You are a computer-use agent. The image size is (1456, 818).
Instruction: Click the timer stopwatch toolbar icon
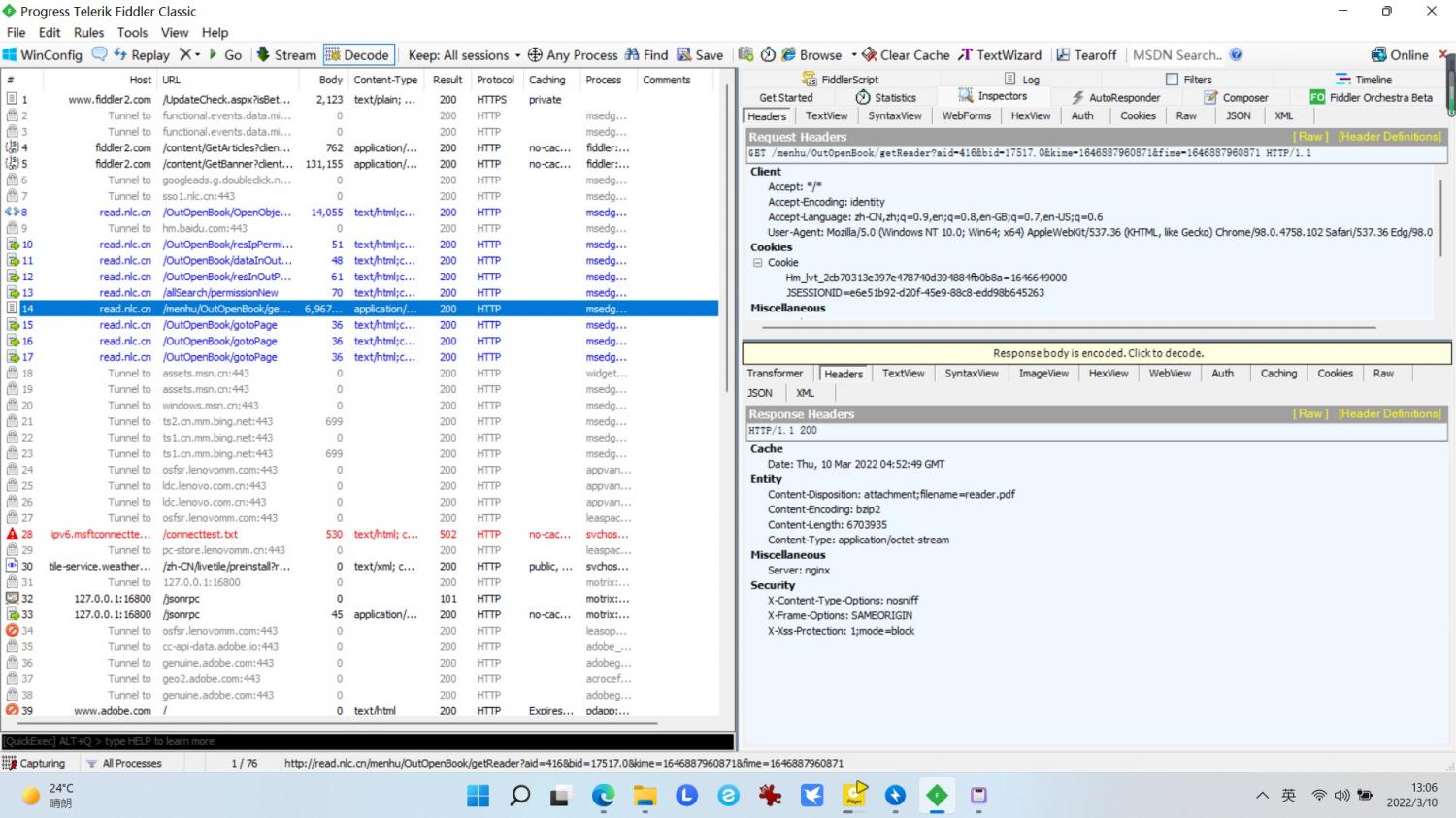[x=768, y=55]
